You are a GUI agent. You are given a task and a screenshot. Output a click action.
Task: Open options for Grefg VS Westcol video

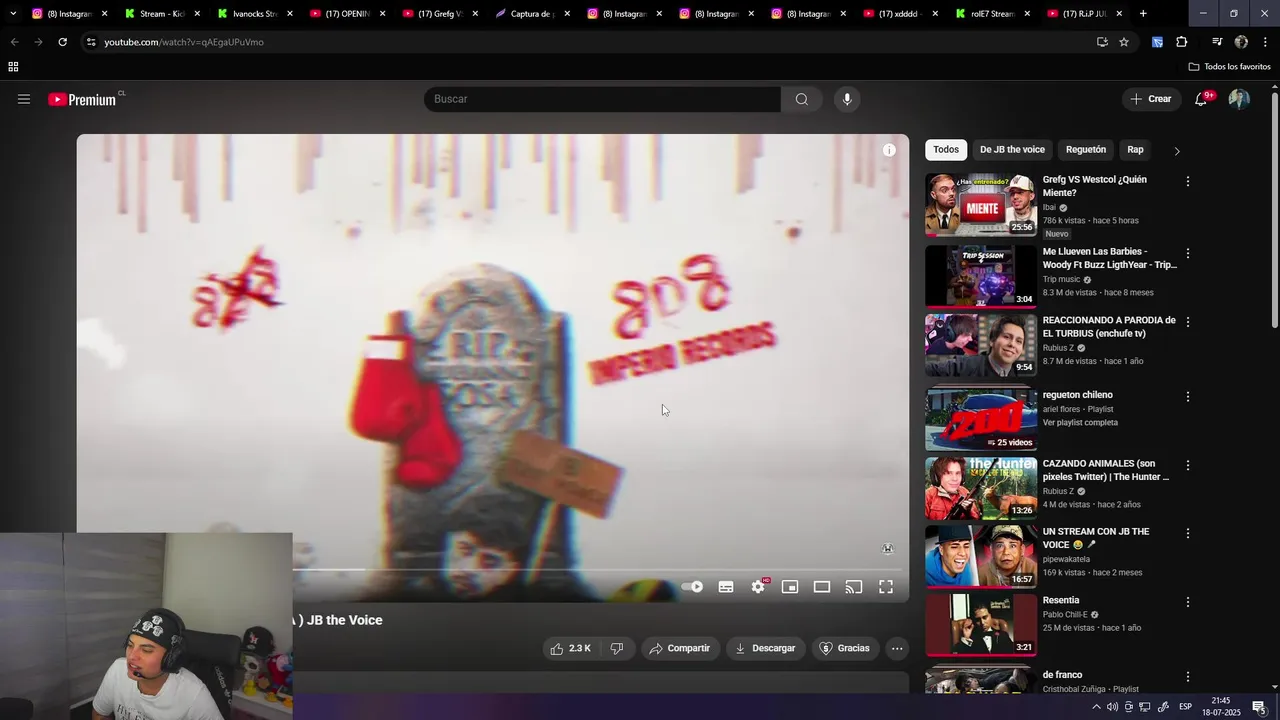[1188, 182]
